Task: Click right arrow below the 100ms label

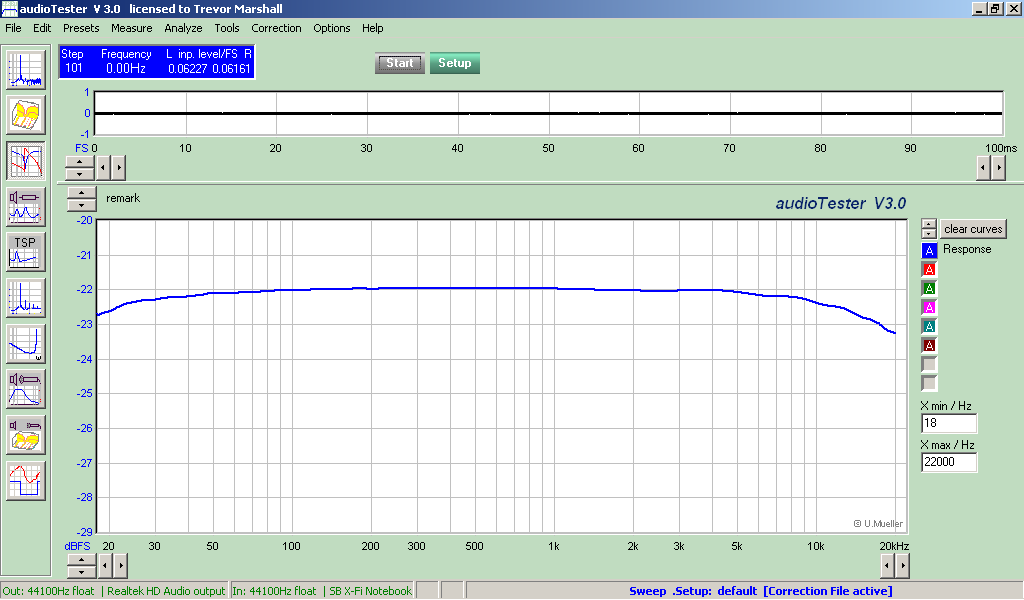Action: pos(999,168)
